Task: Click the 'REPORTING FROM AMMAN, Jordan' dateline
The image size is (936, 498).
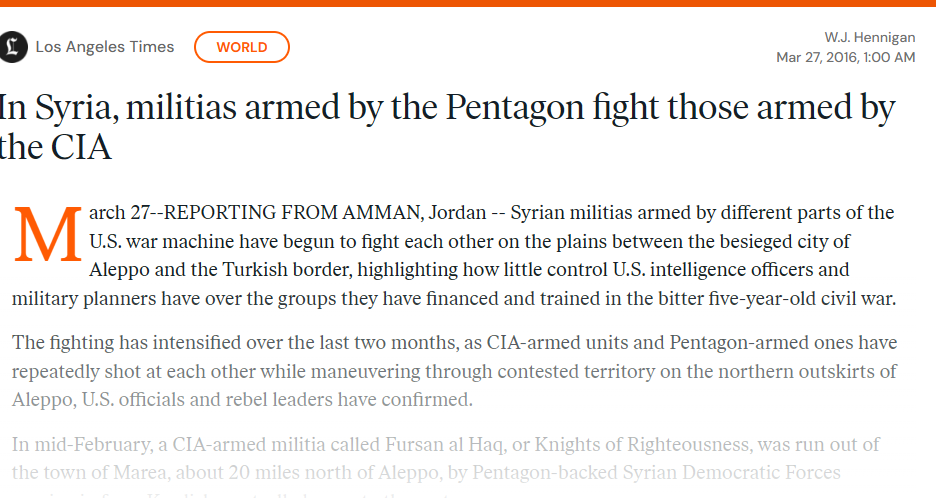Action: coord(326,213)
